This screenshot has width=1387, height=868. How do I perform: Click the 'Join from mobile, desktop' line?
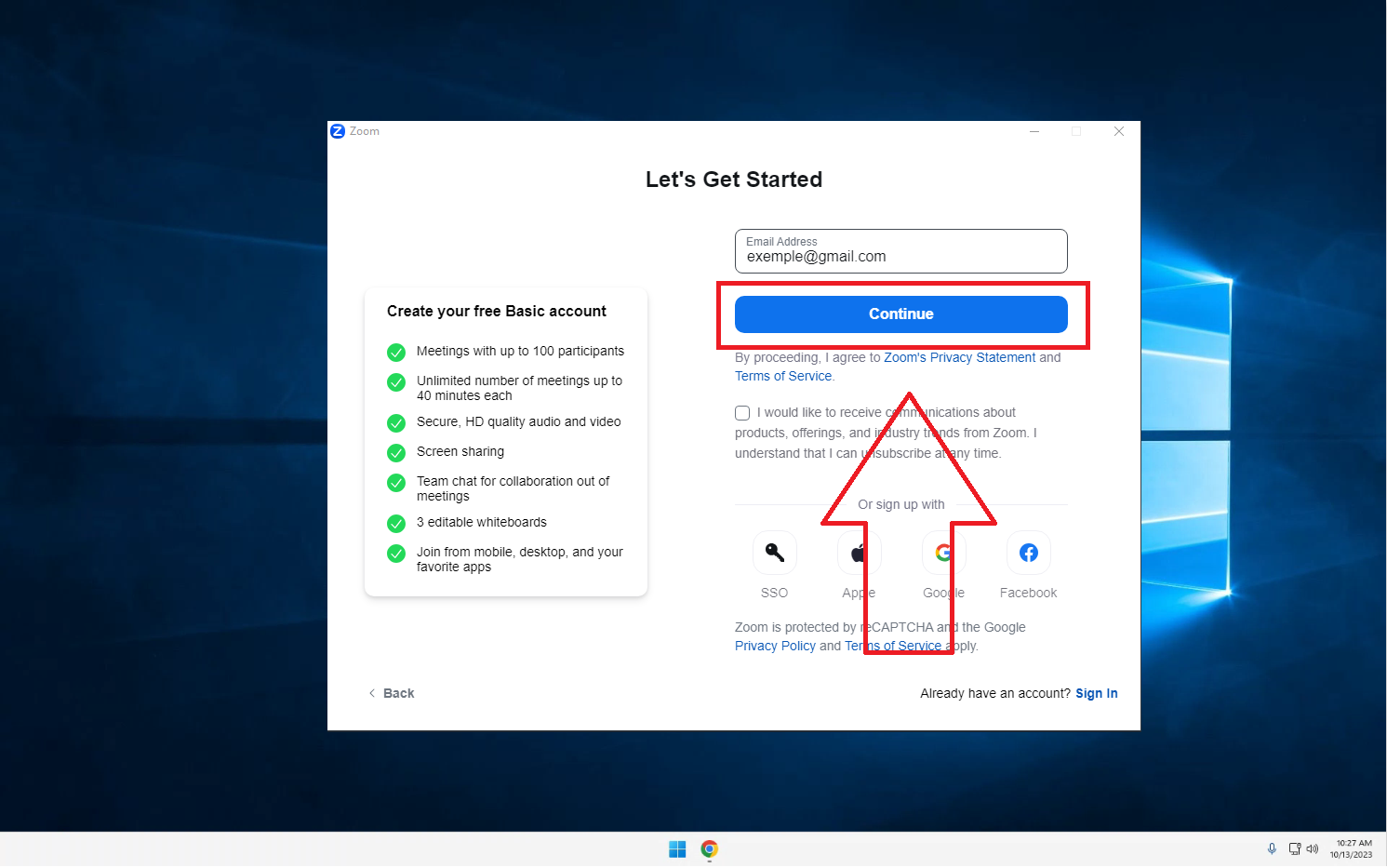click(x=520, y=559)
